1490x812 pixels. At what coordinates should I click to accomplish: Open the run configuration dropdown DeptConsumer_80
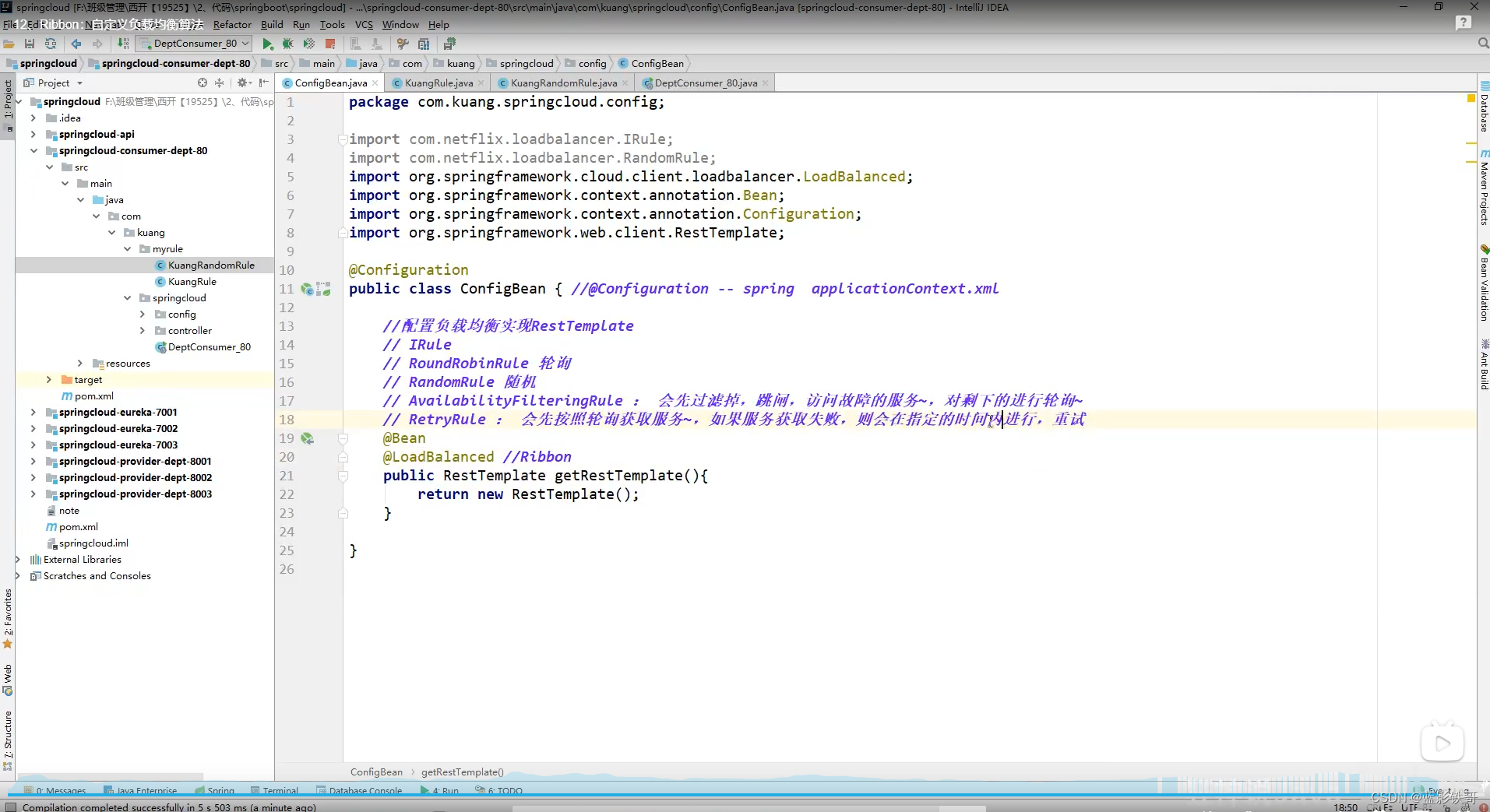click(x=193, y=44)
